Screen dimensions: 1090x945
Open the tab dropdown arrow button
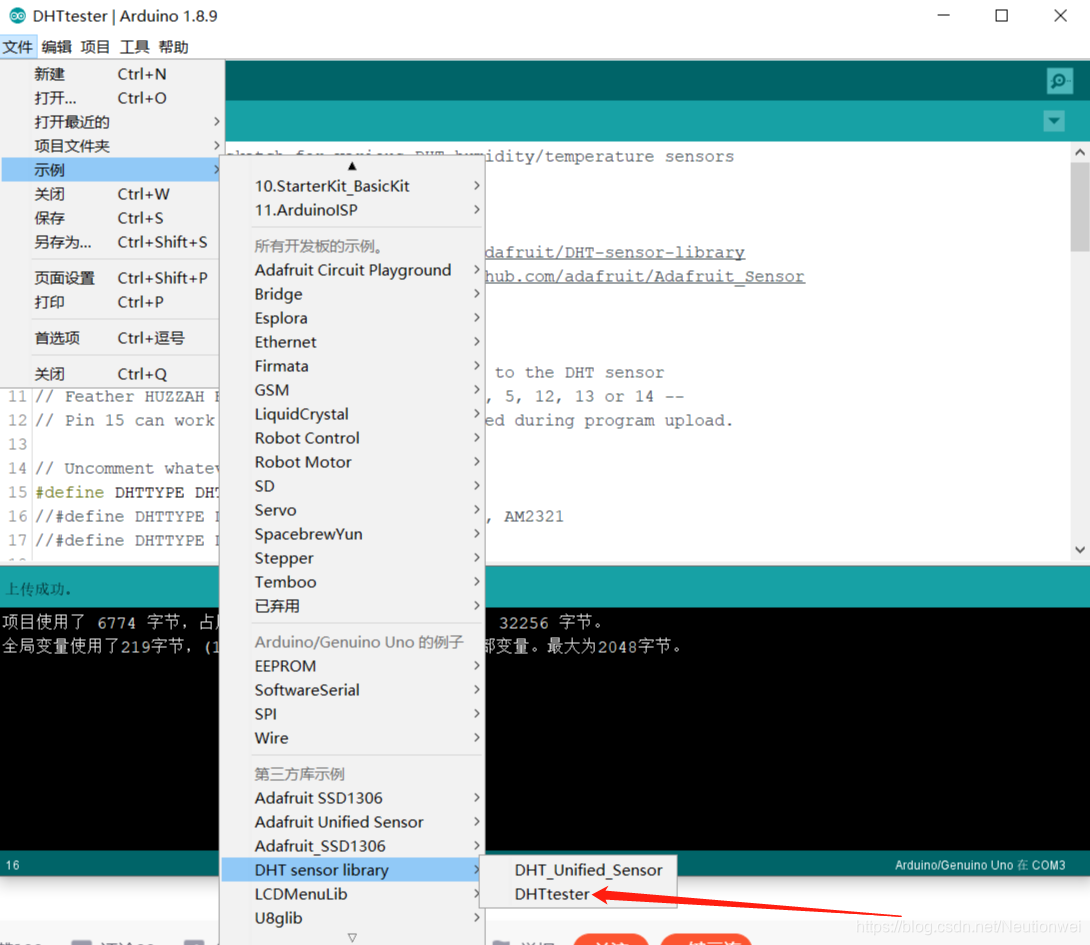coord(1054,121)
